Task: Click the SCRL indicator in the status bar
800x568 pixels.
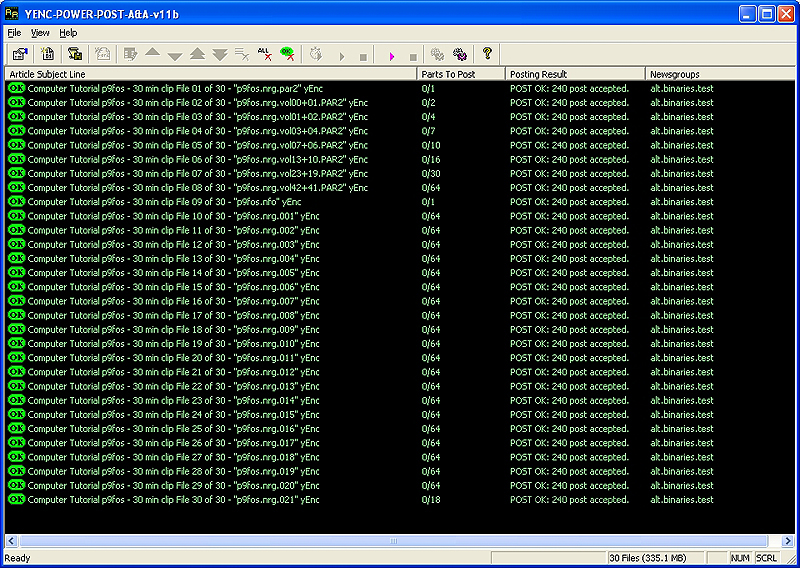Action: point(766,558)
